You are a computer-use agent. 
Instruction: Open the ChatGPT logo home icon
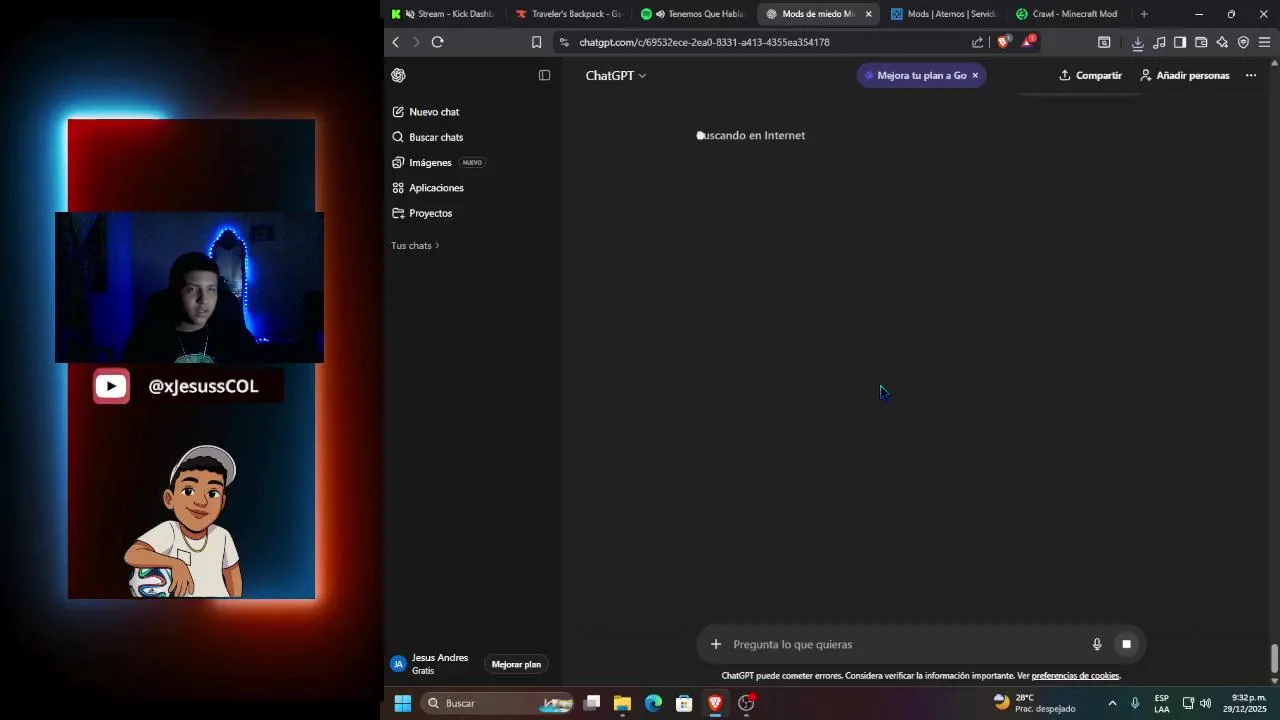click(x=398, y=75)
